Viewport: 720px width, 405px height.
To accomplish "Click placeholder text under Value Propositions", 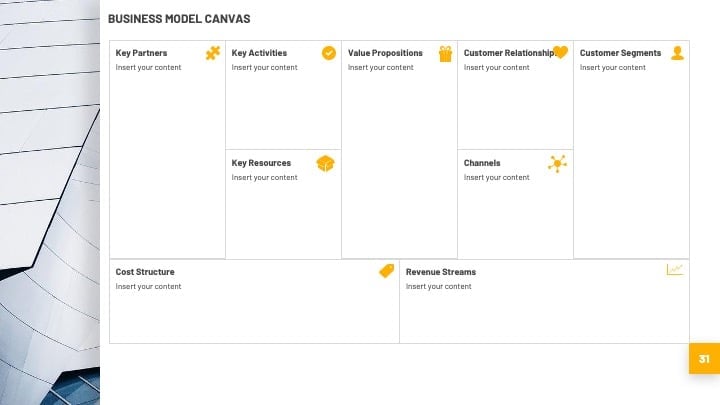I will pyautogui.click(x=381, y=68).
